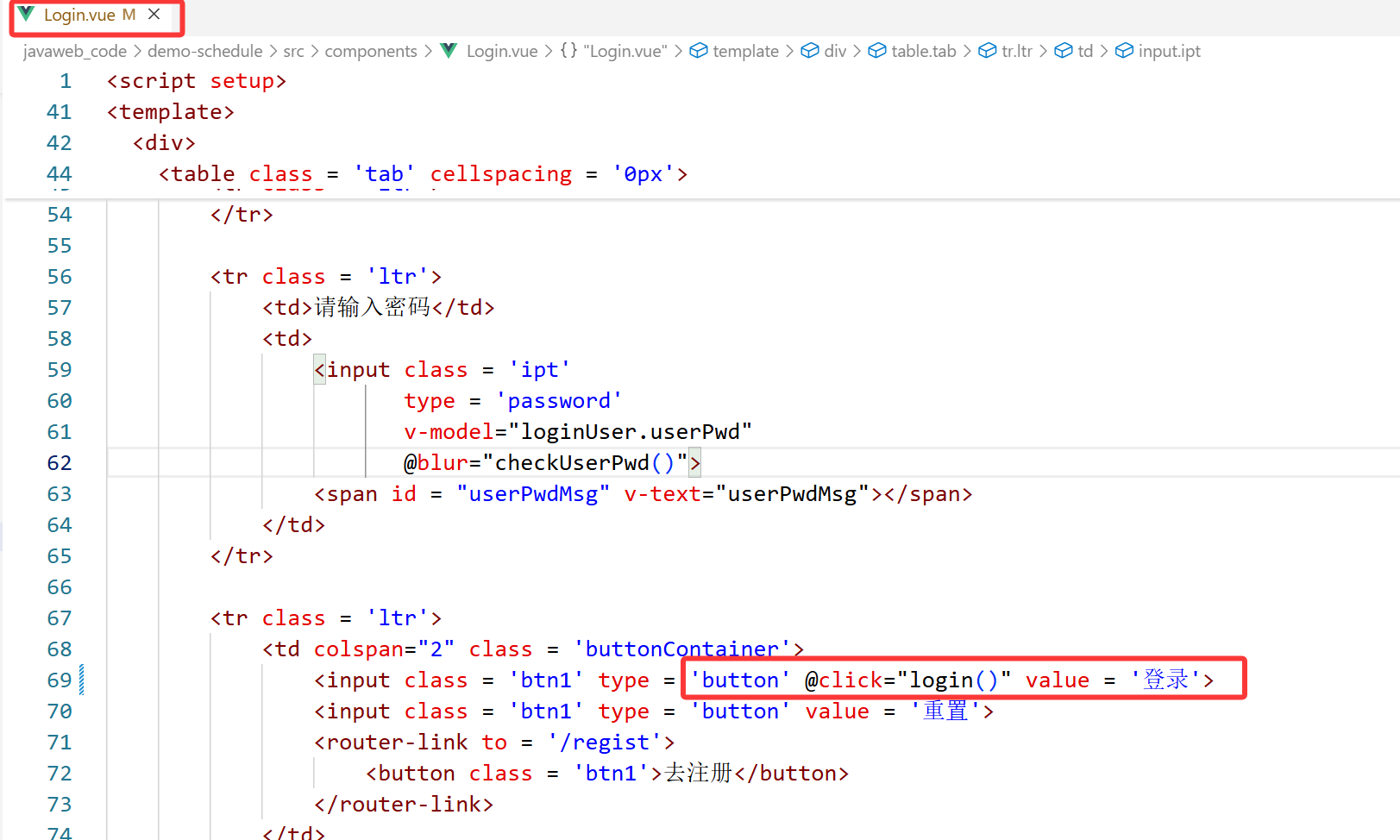This screenshot has height=840, width=1400.
Task: Click the sticky <script setup> line
Action: tap(197, 81)
